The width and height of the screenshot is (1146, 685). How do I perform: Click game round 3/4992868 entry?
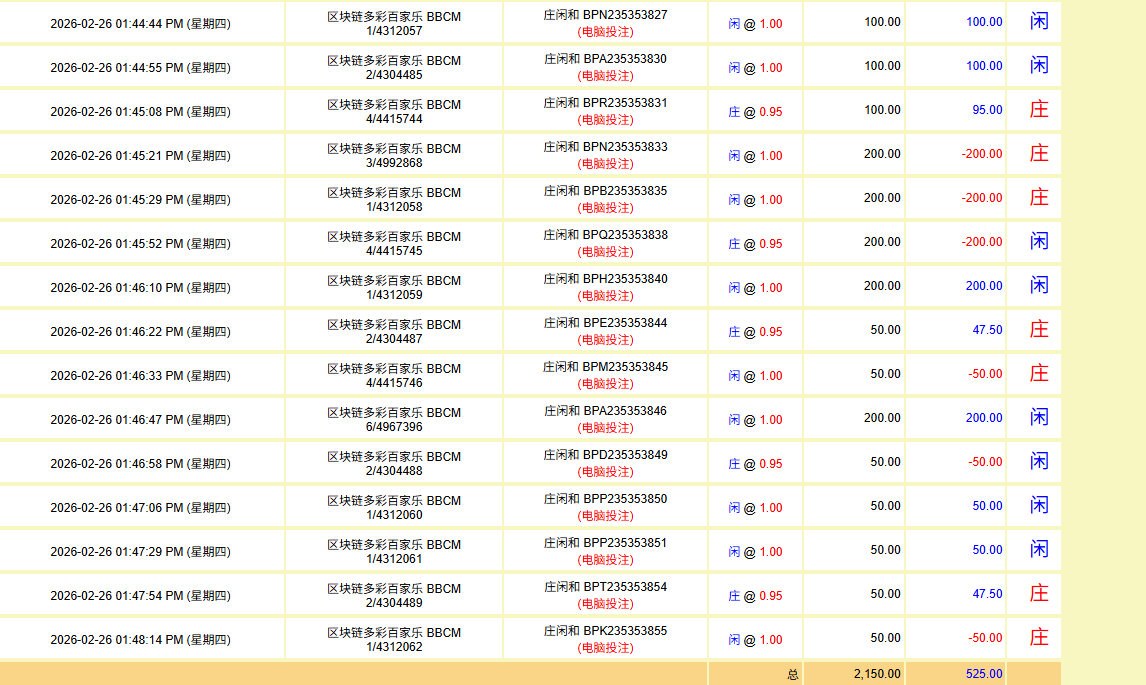coord(394,163)
